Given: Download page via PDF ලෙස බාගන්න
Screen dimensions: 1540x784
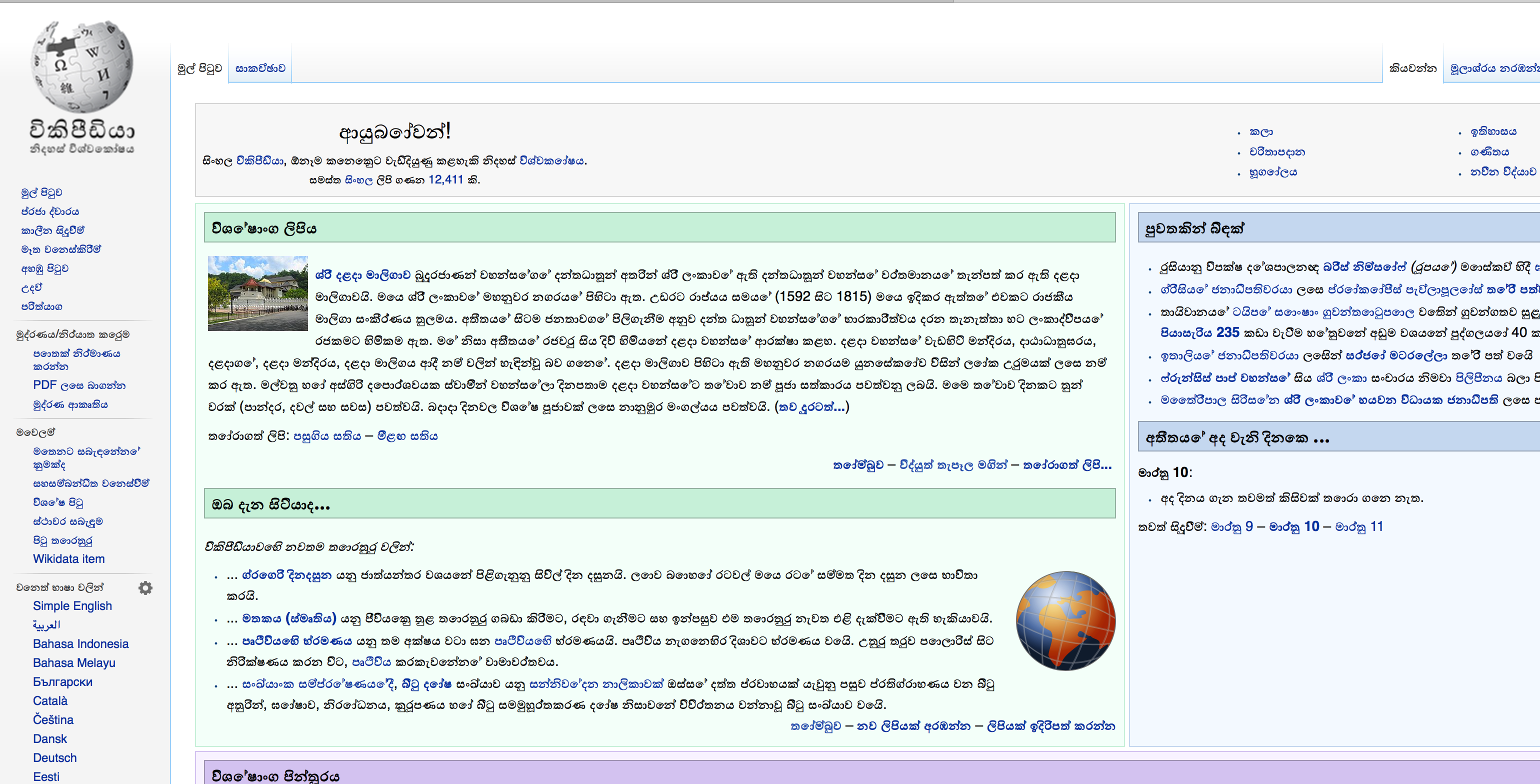Looking at the screenshot, I should (79, 385).
